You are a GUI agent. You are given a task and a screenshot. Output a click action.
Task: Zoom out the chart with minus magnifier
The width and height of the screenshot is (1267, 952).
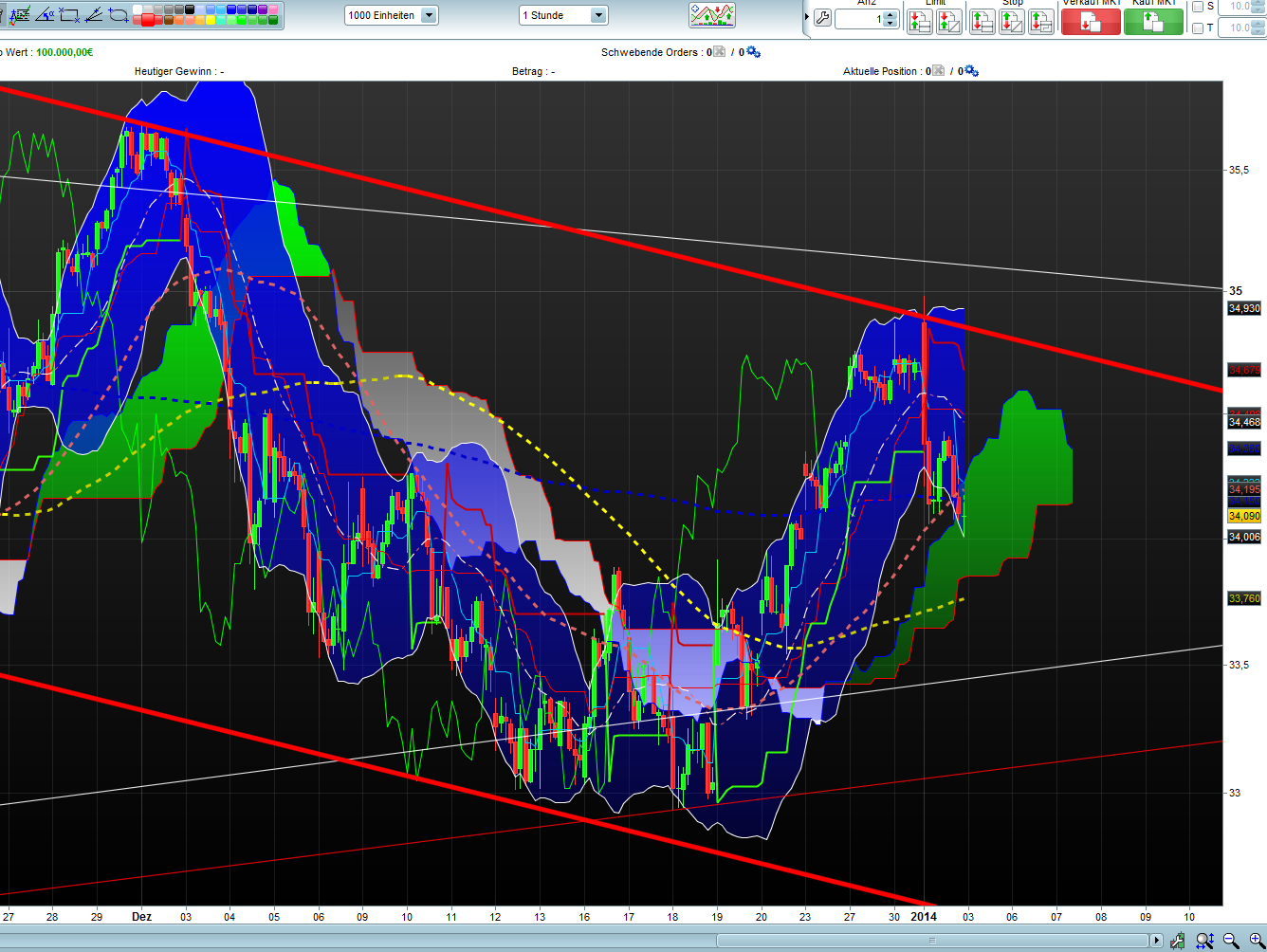tap(1231, 941)
